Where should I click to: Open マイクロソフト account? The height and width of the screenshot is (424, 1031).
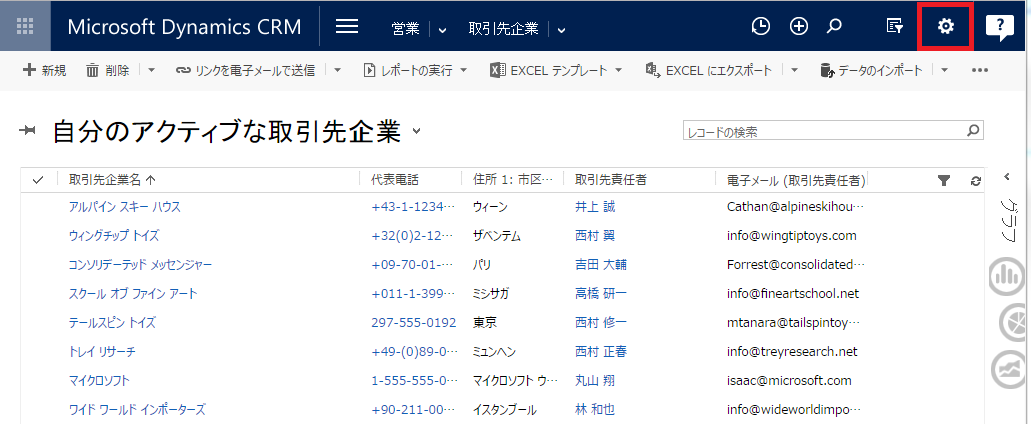pyautogui.click(x=99, y=381)
